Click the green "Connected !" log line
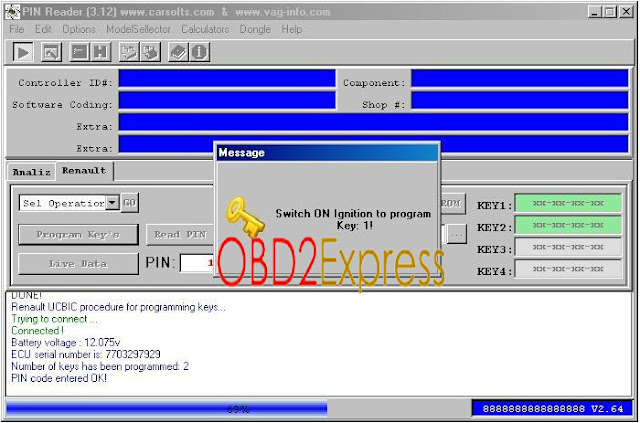Viewport: 640px width, 423px height. click(38, 331)
